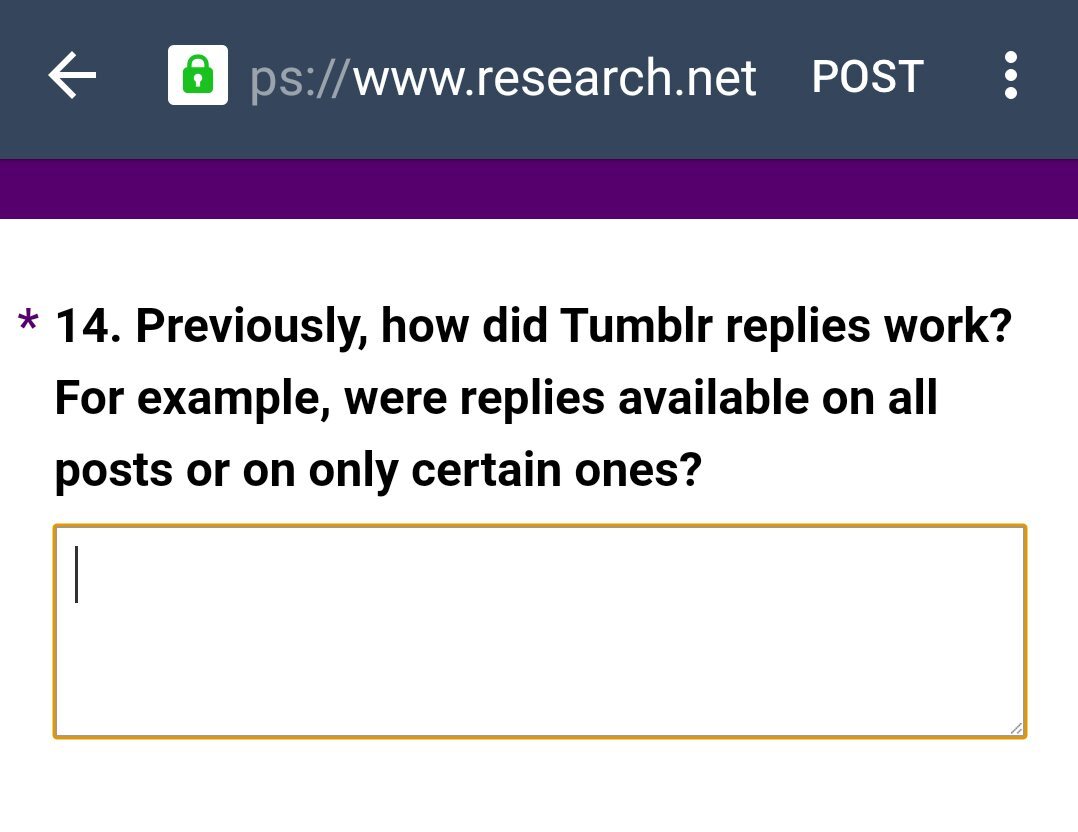
Task: Click the word 'work?' in question title
Action: click(948, 325)
